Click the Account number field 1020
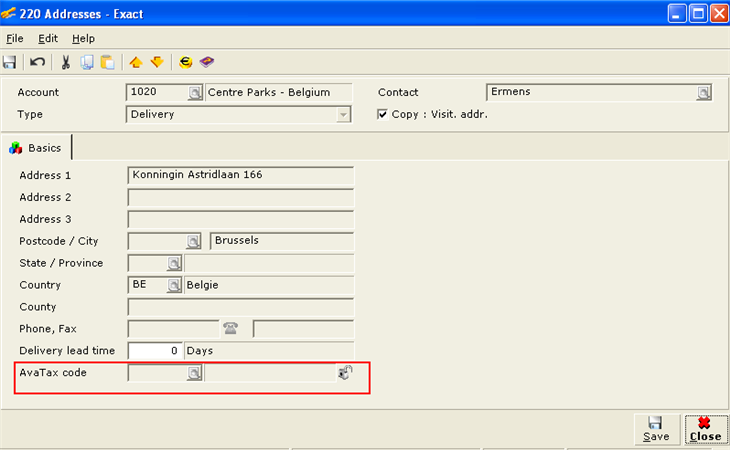 pos(158,92)
